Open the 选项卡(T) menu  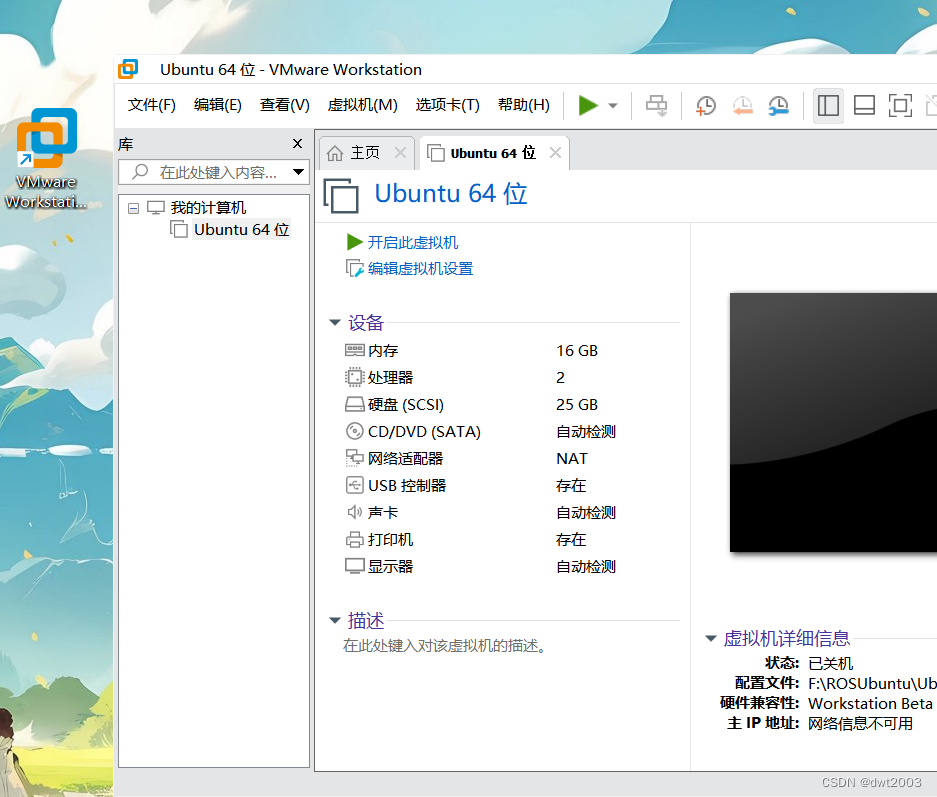448,105
